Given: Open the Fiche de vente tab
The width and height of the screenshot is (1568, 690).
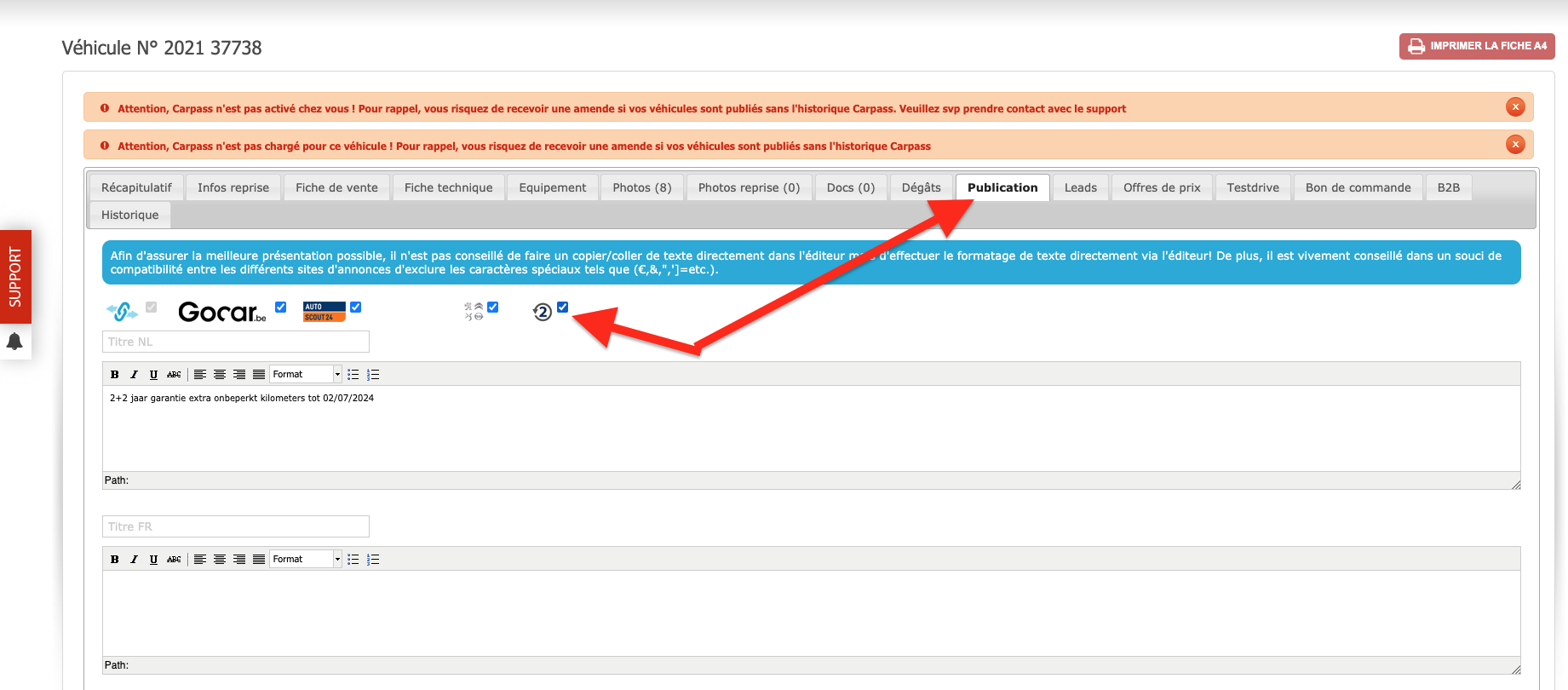Looking at the screenshot, I should point(336,187).
